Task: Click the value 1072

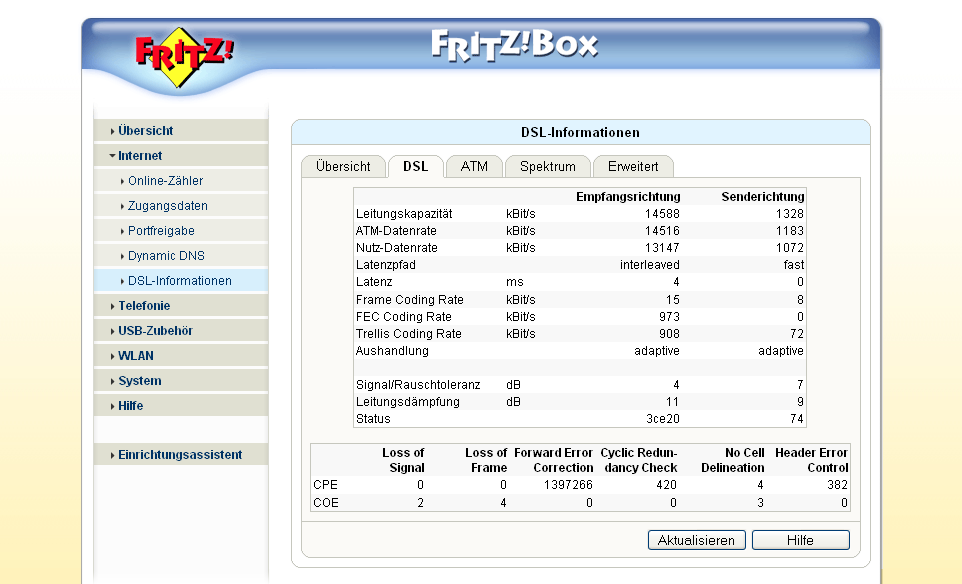Action: (x=790, y=248)
